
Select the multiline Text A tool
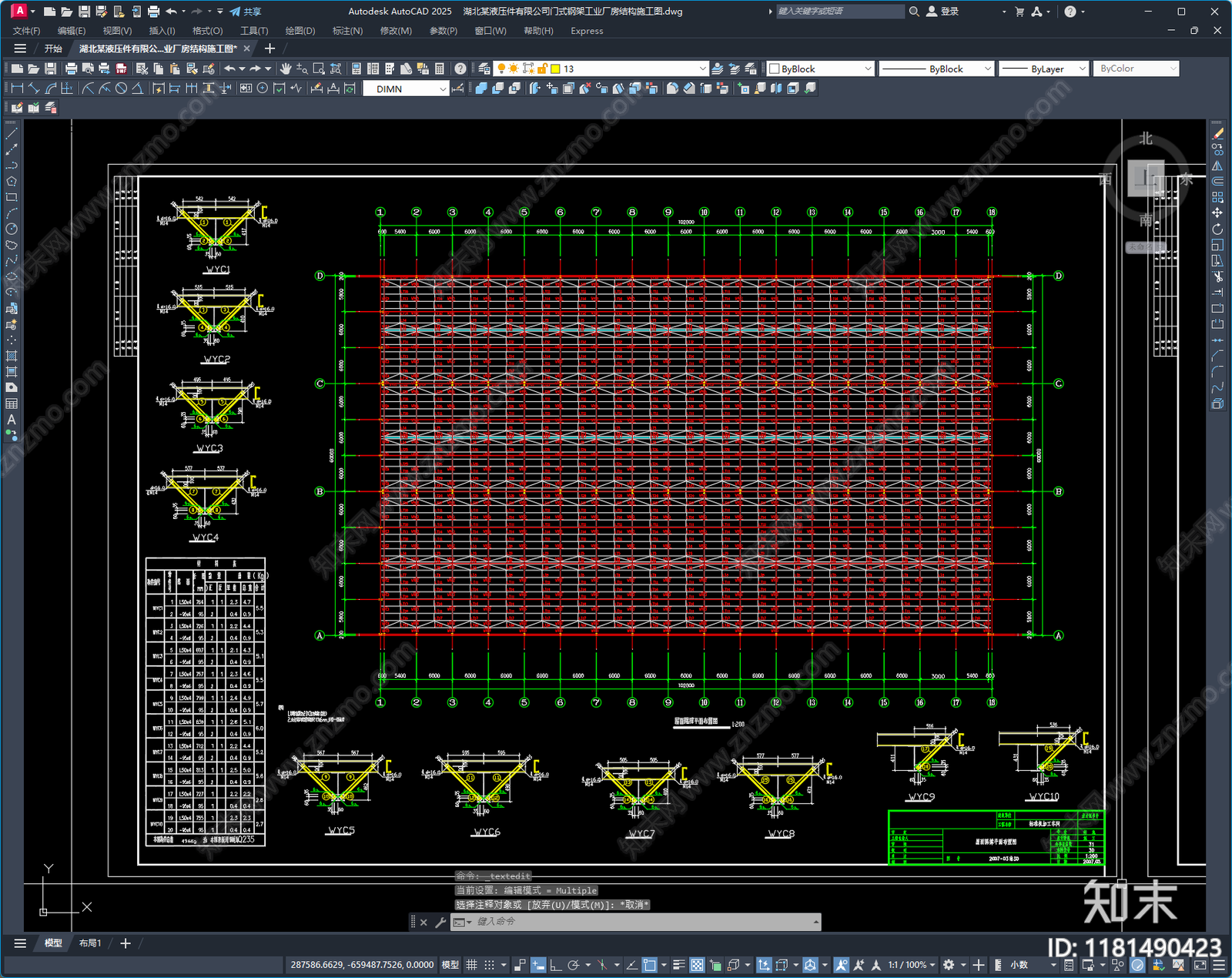[12, 420]
